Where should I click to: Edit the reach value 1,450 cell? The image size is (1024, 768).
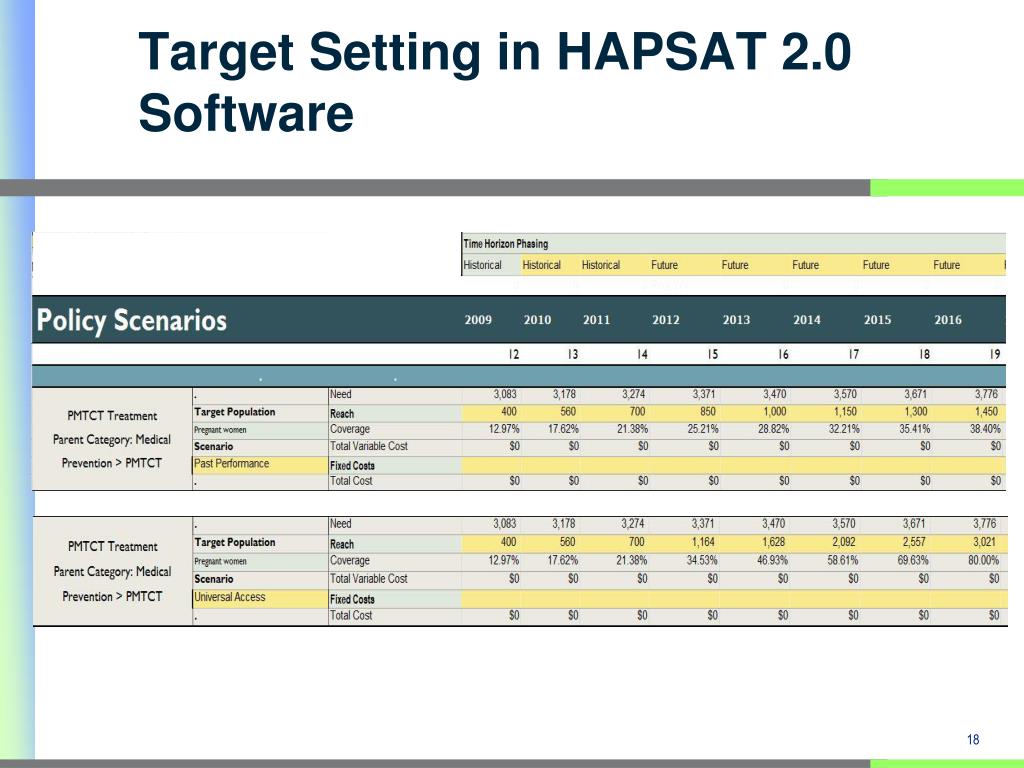985,412
